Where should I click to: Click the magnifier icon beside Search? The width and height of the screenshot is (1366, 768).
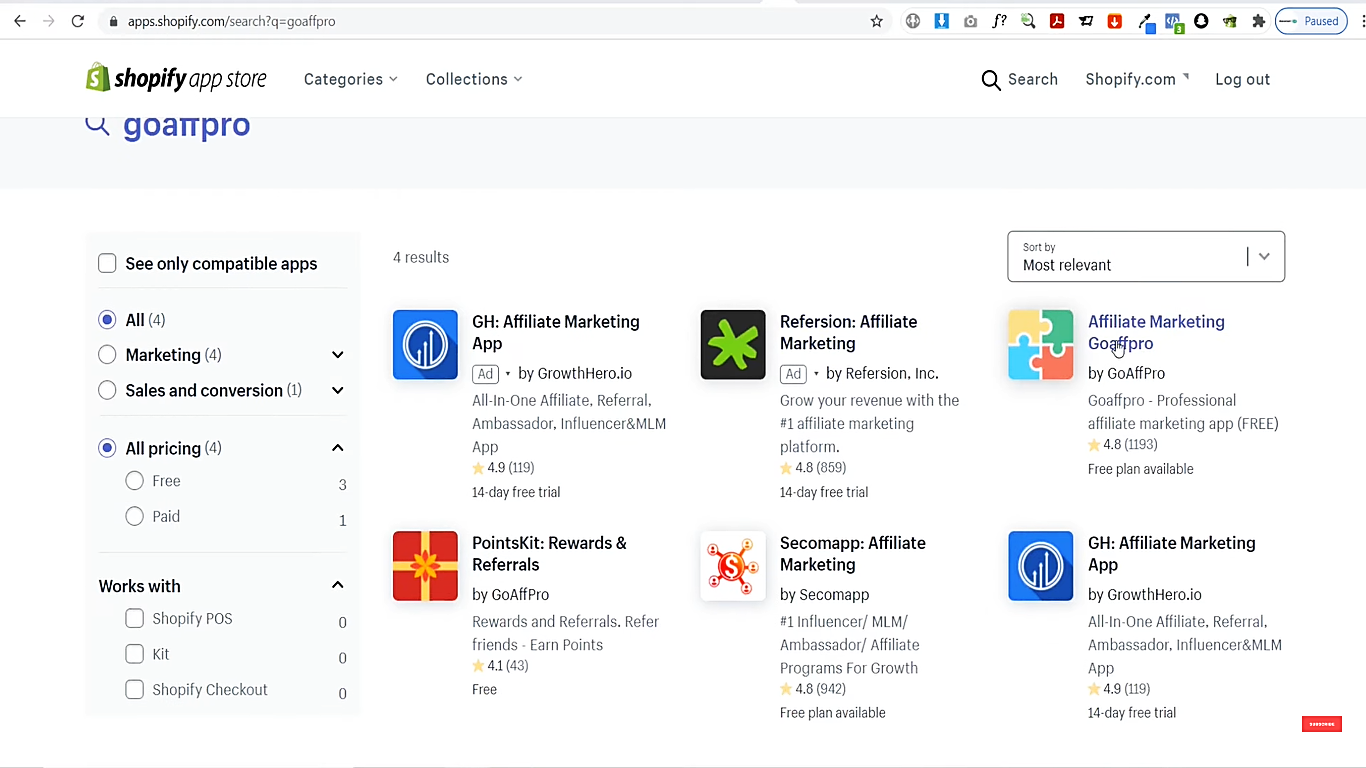point(991,80)
